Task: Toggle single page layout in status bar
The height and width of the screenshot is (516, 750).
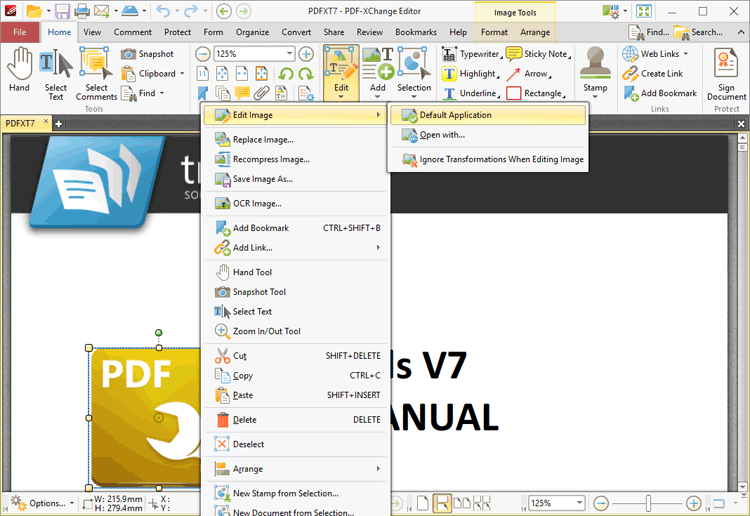Action: coord(423,503)
